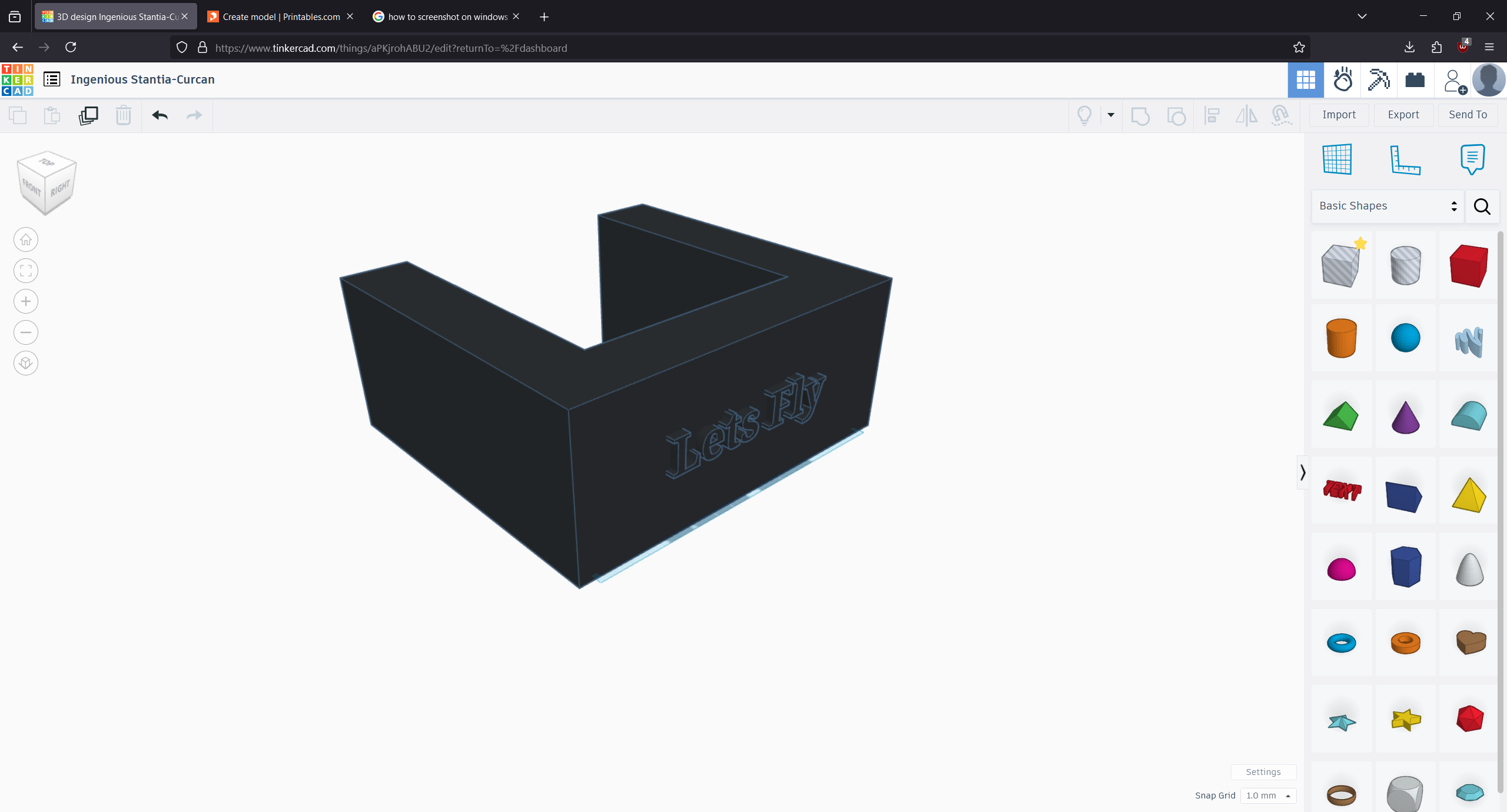Collapse the shapes panel chevron
The height and width of the screenshot is (812, 1507).
click(x=1303, y=472)
